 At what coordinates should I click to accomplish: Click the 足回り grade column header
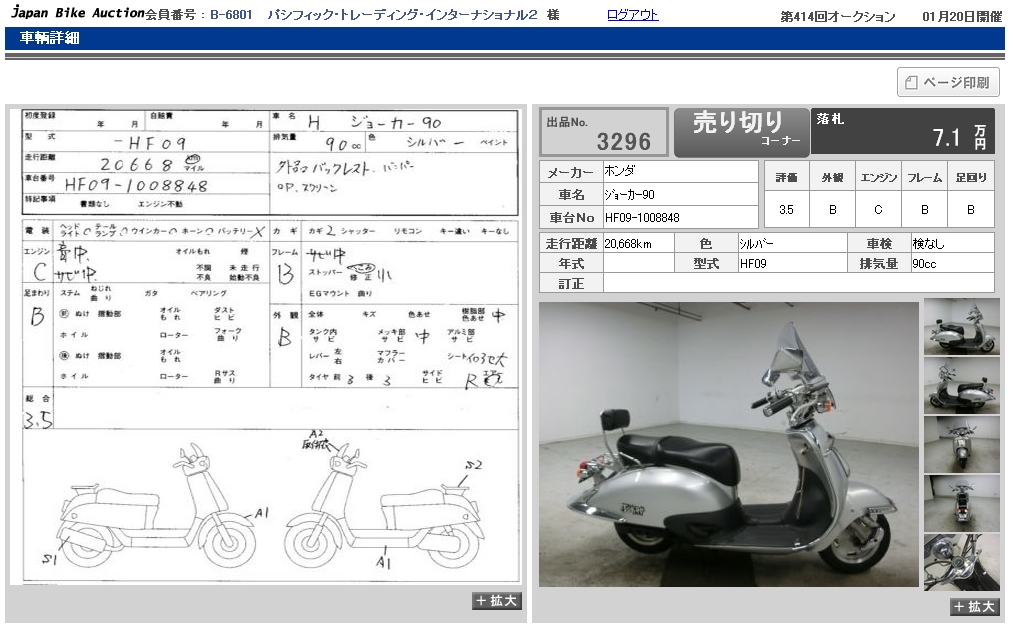coord(970,178)
